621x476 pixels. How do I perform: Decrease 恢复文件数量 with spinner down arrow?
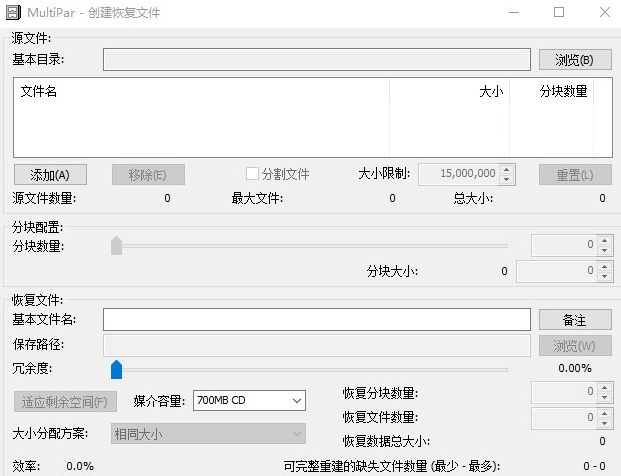pyautogui.click(x=604, y=424)
